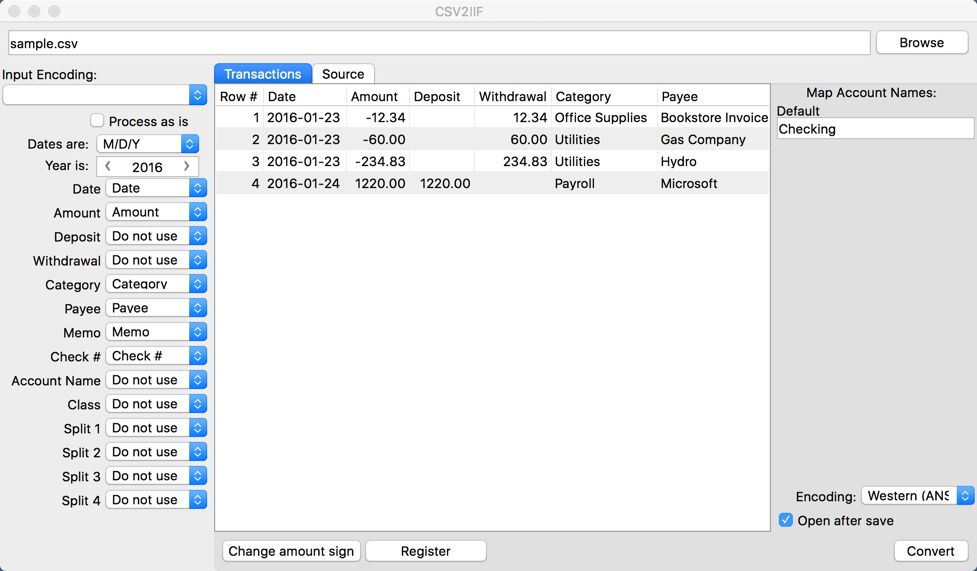Click the sample.csv file path field

(439, 43)
